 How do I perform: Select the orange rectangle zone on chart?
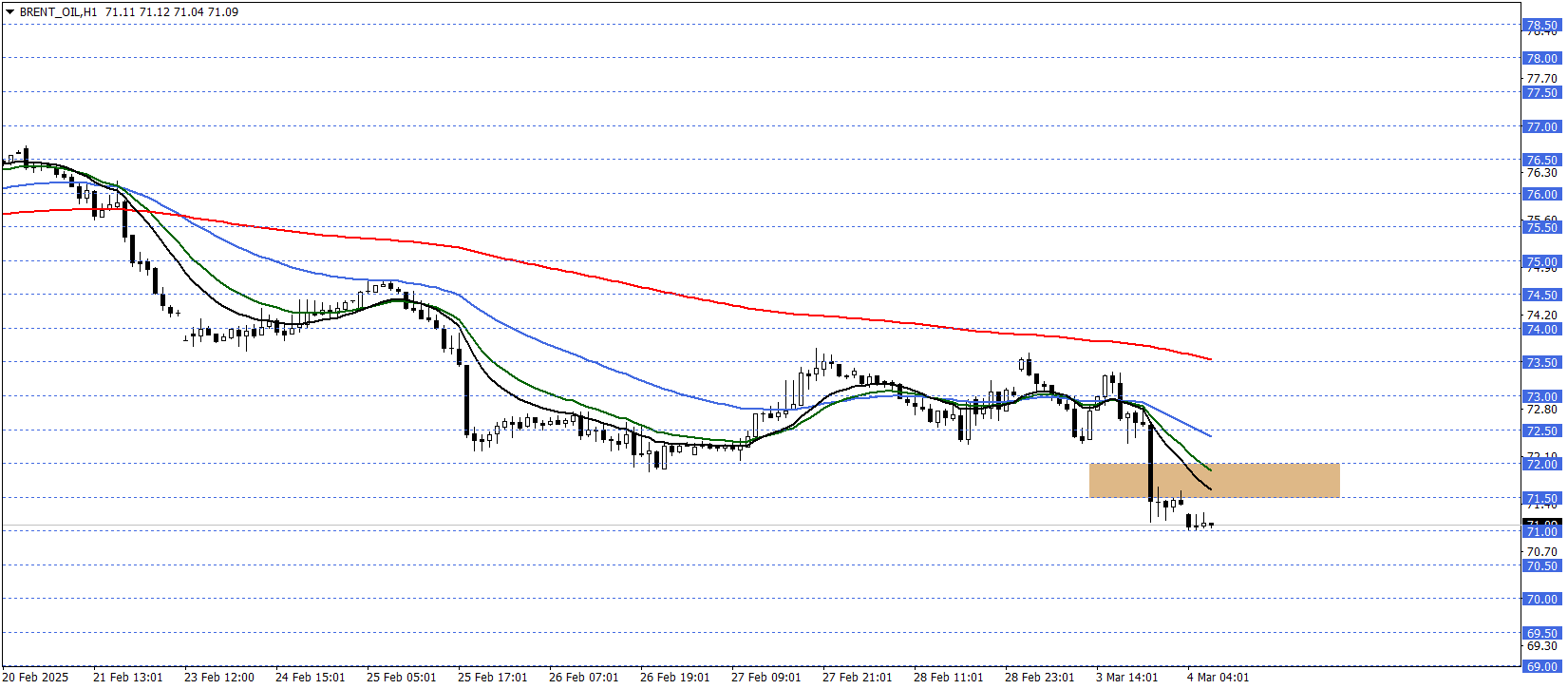[1214, 480]
